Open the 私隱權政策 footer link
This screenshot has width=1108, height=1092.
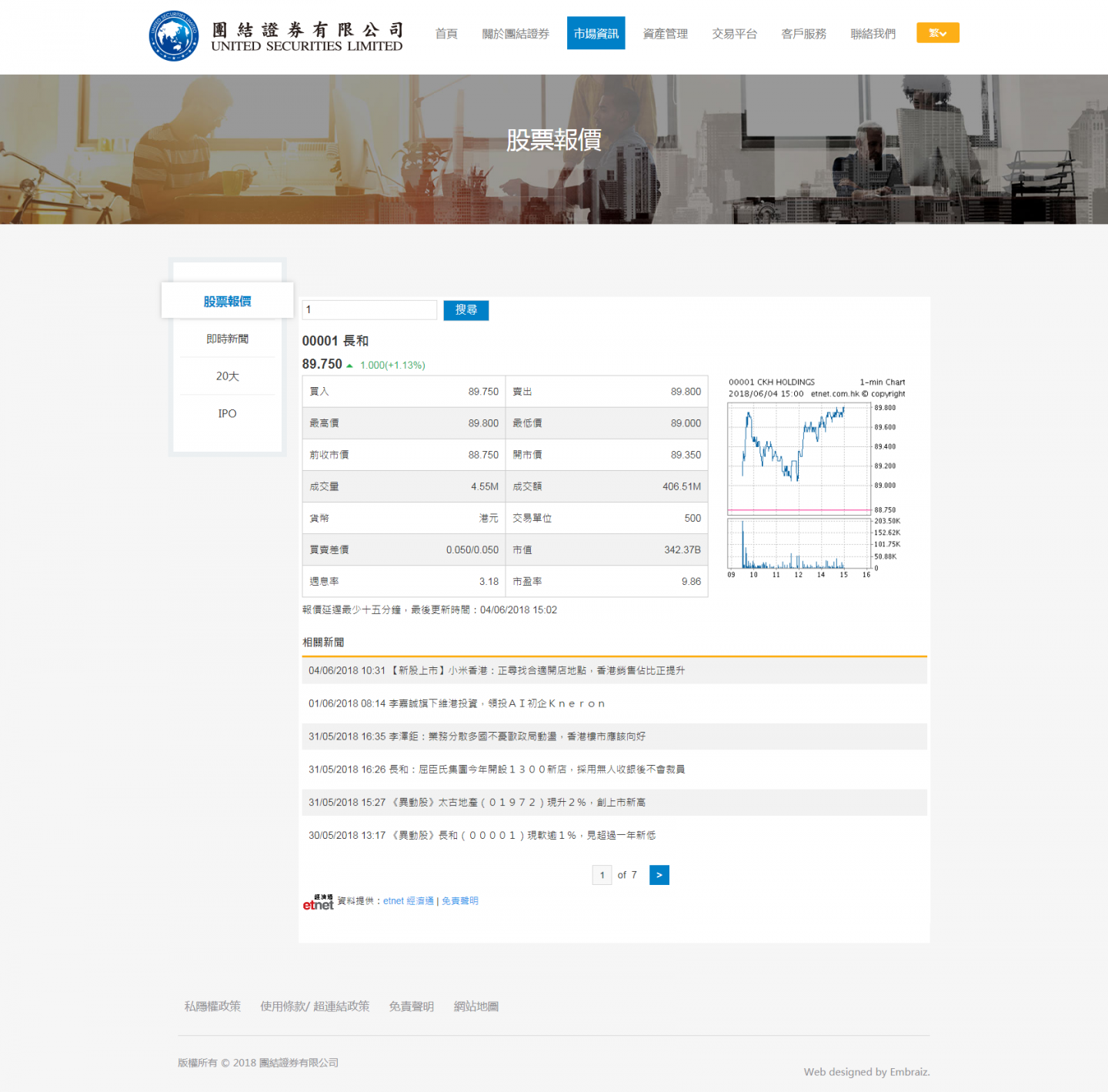[212, 1007]
